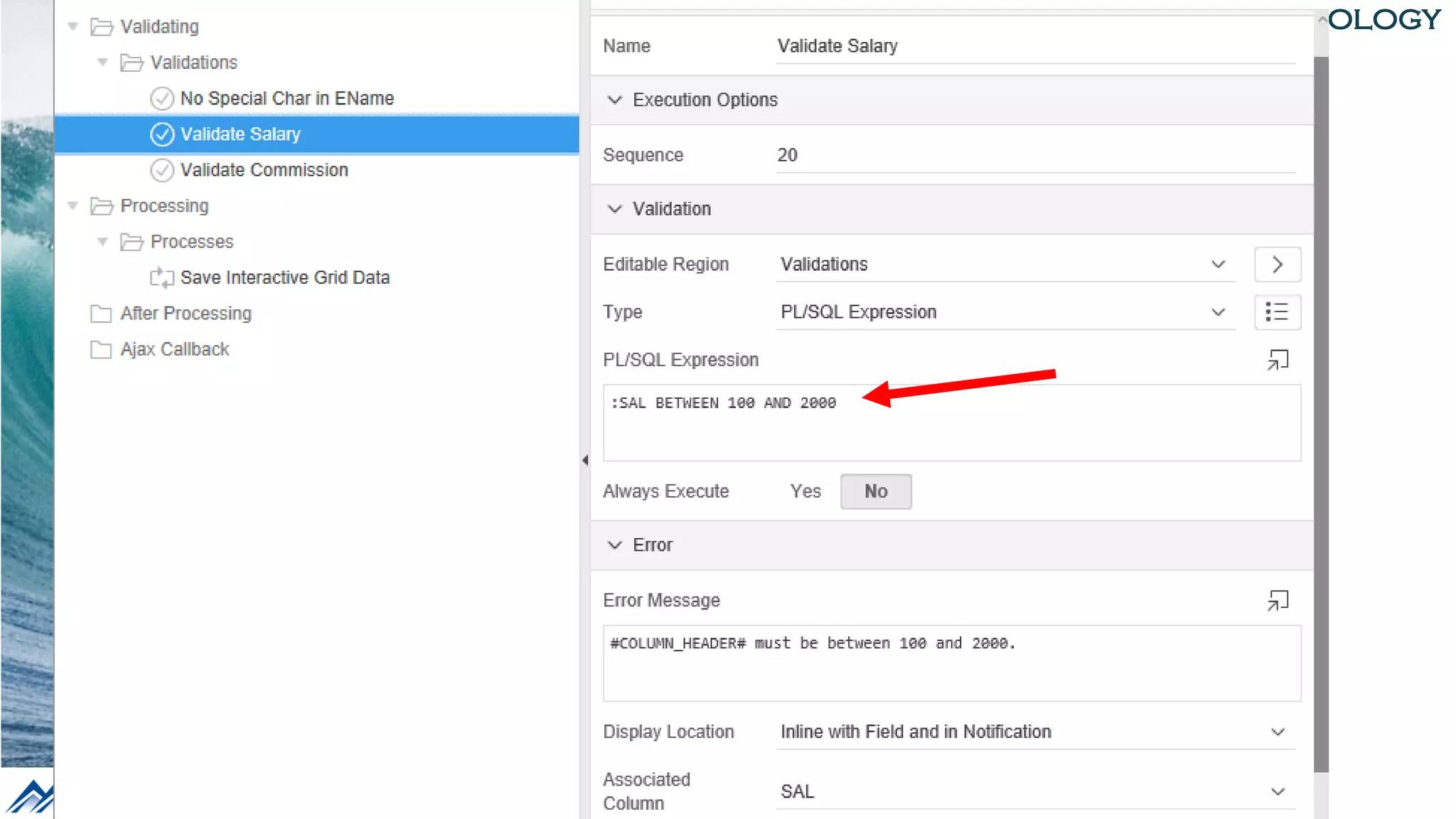Viewport: 1456px width, 819px height.
Task: Select the After Processing tree item
Action: [186, 314]
